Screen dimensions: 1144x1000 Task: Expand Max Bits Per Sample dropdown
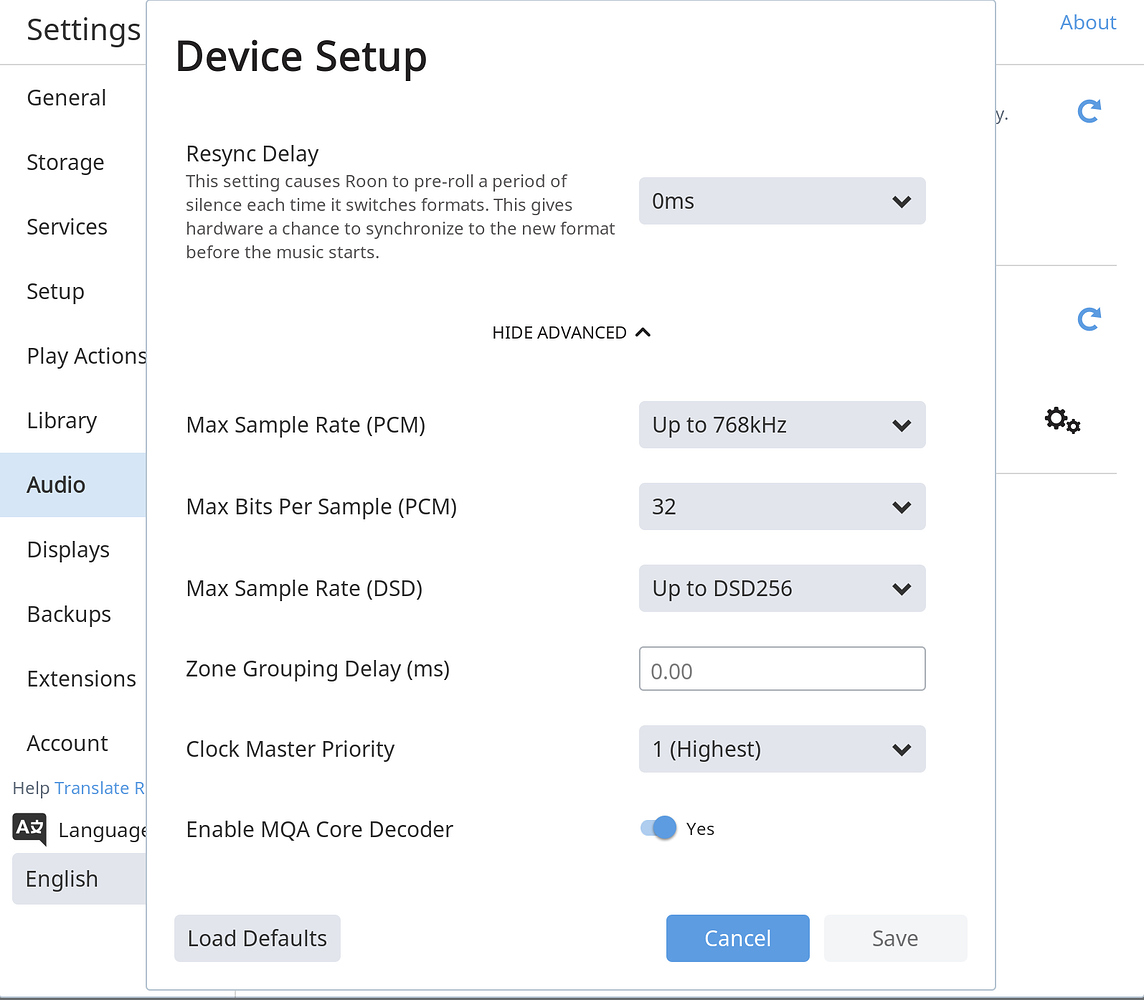point(782,507)
